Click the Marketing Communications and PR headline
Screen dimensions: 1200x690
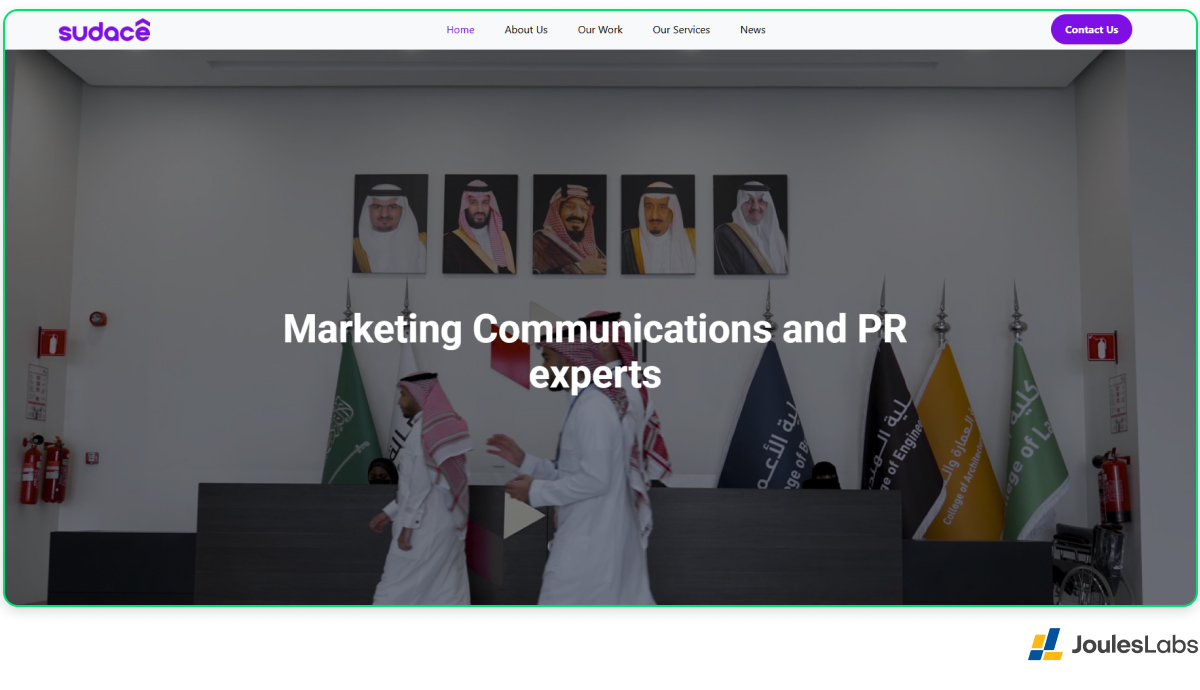click(x=595, y=351)
